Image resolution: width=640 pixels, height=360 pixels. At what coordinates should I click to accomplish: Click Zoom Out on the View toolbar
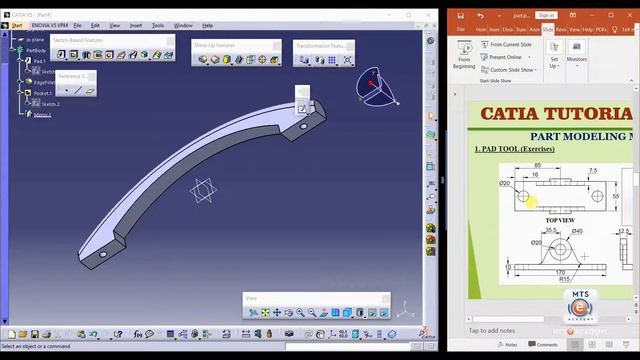312,313
